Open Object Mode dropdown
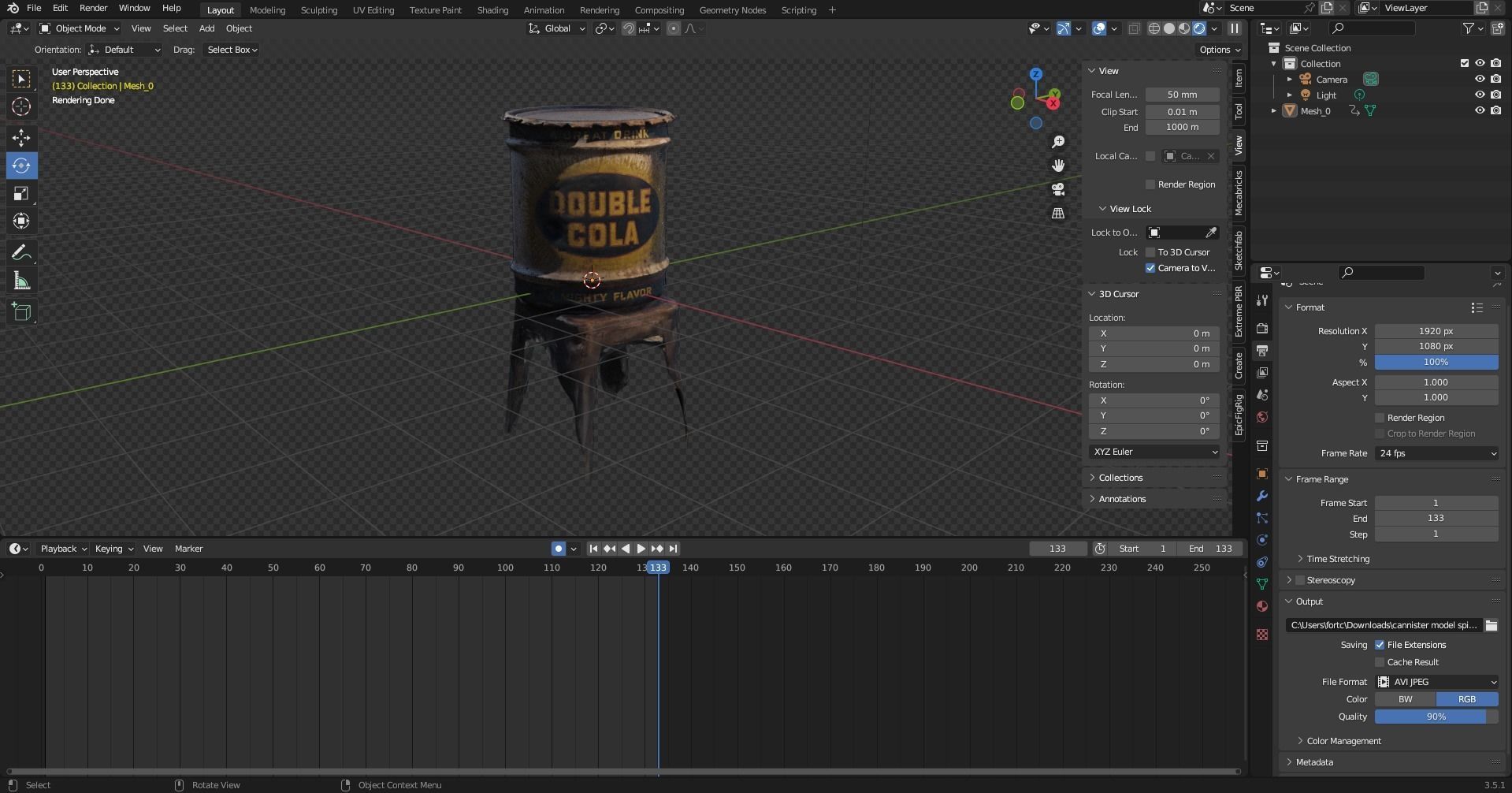The width and height of the screenshot is (1512, 793). [x=80, y=28]
